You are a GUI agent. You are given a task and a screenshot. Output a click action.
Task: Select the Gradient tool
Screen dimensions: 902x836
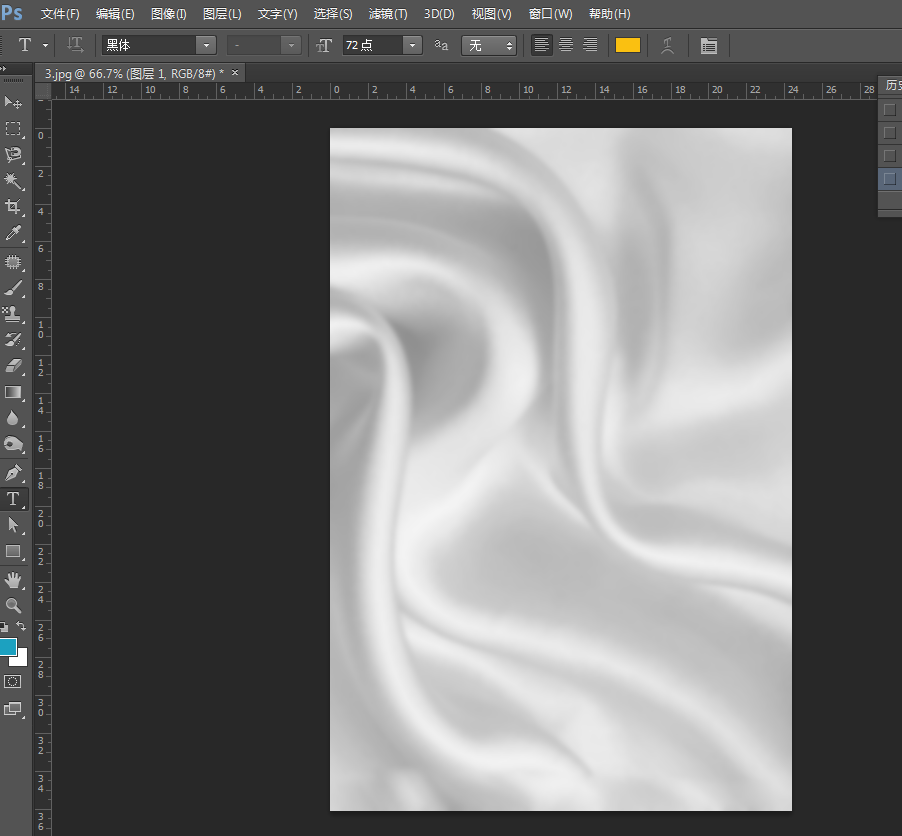tap(13, 392)
